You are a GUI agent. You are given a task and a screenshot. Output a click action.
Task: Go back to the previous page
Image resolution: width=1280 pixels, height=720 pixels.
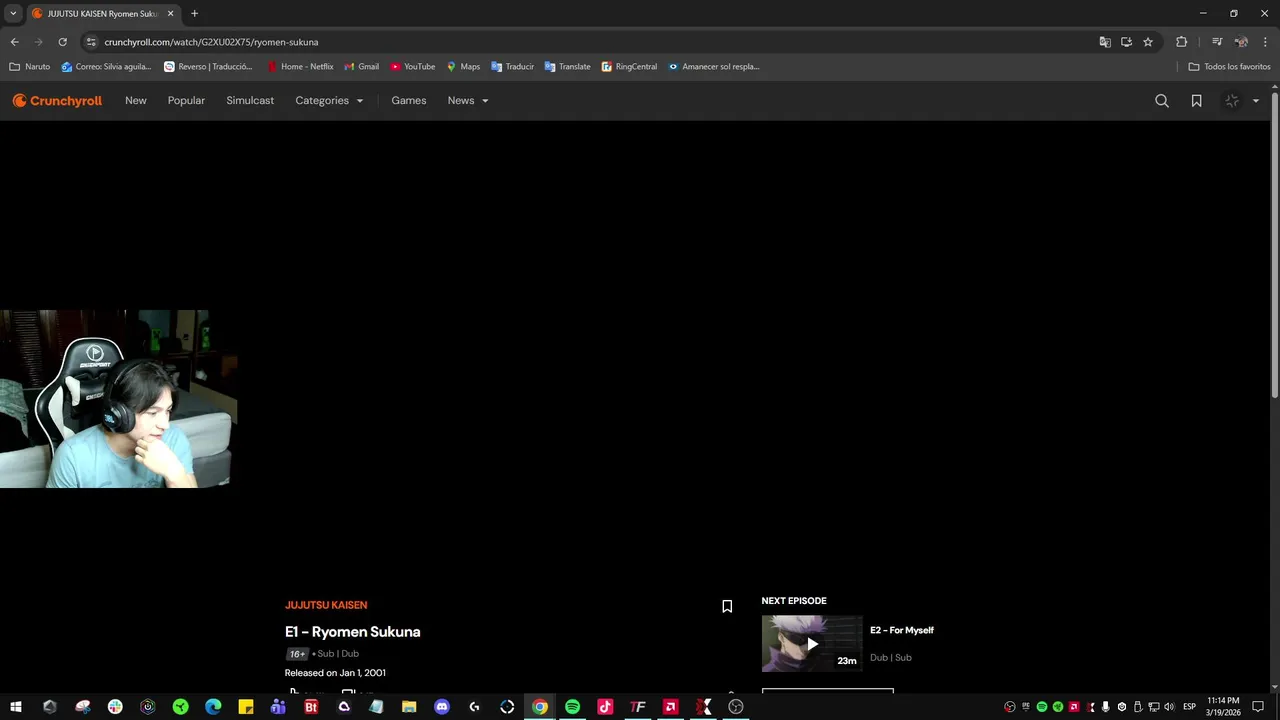(x=14, y=42)
